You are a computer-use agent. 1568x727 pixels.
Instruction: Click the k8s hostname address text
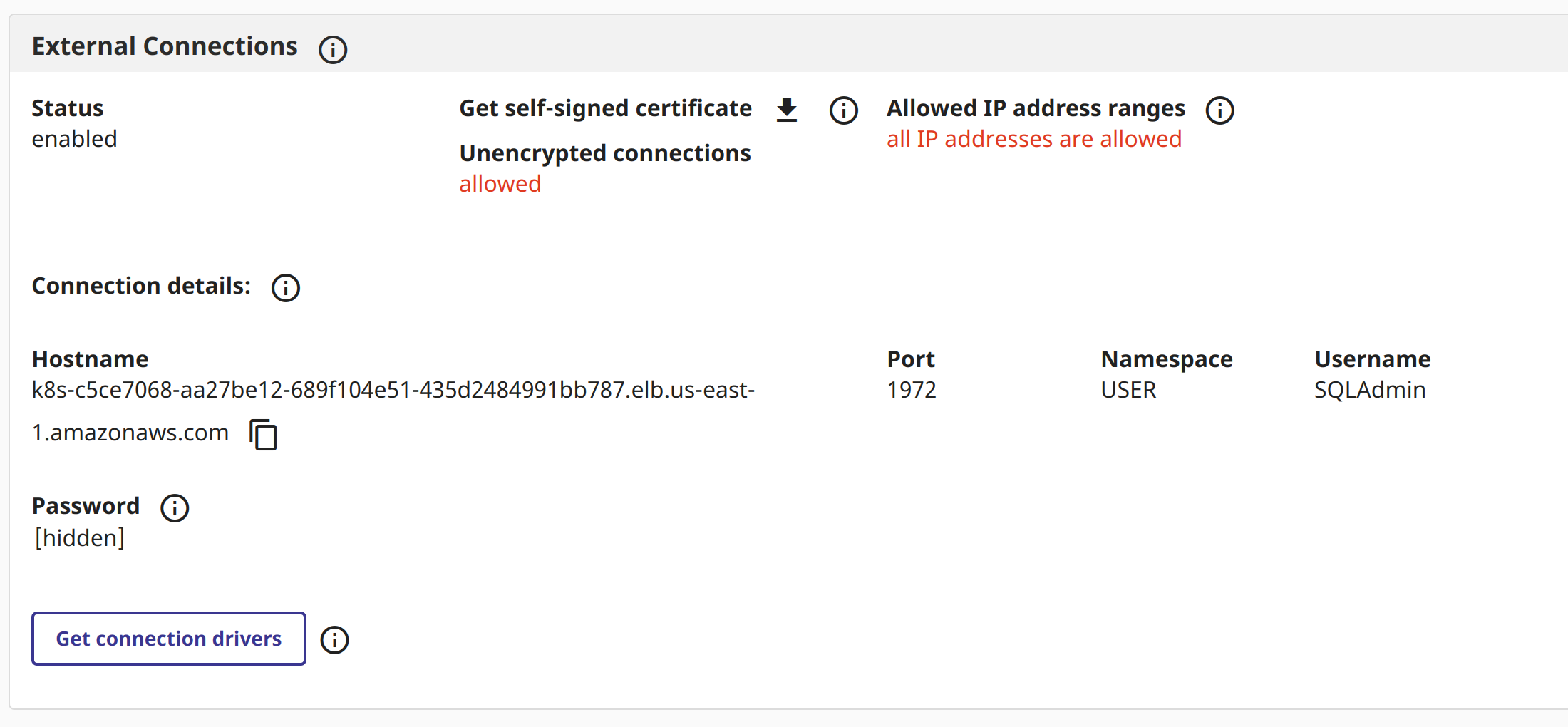(x=393, y=391)
